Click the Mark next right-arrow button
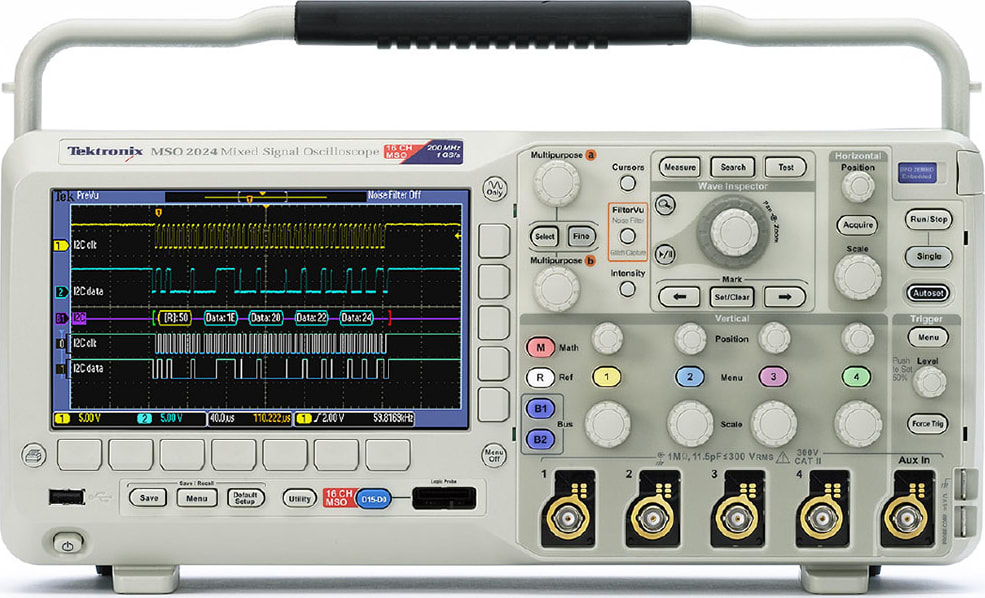 click(x=785, y=296)
